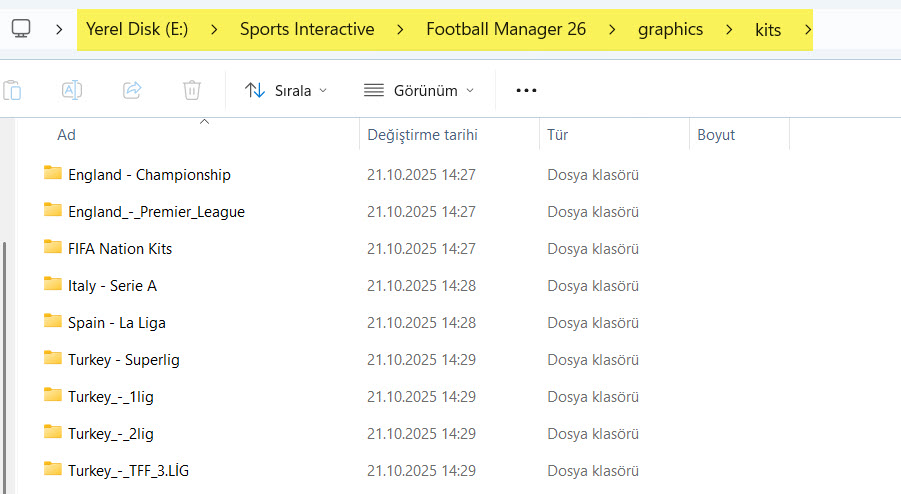The height and width of the screenshot is (494, 901).
Task: Select the Italy - Serie A folder icon
Action: tap(53, 285)
